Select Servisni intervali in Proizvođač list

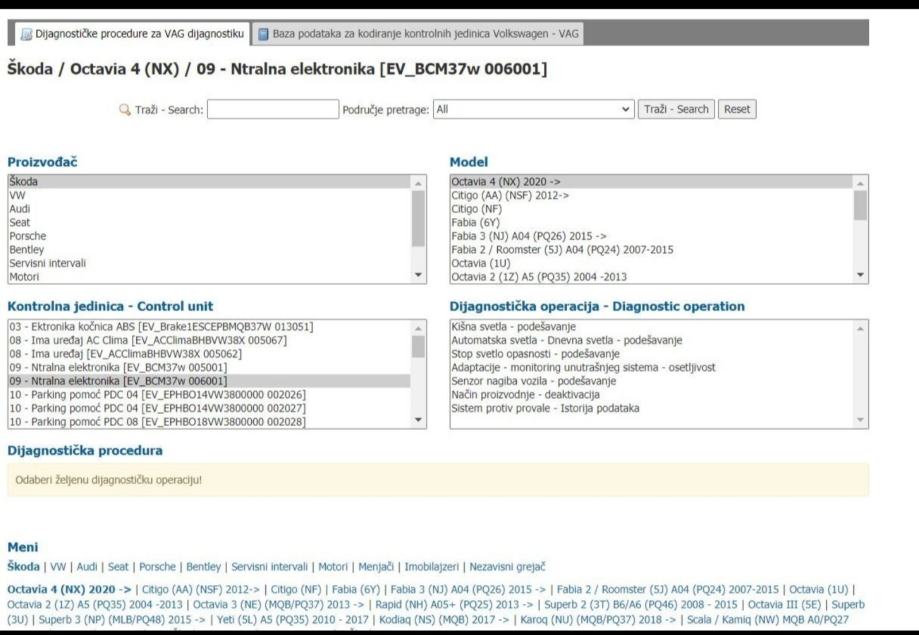click(x=210, y=263)
